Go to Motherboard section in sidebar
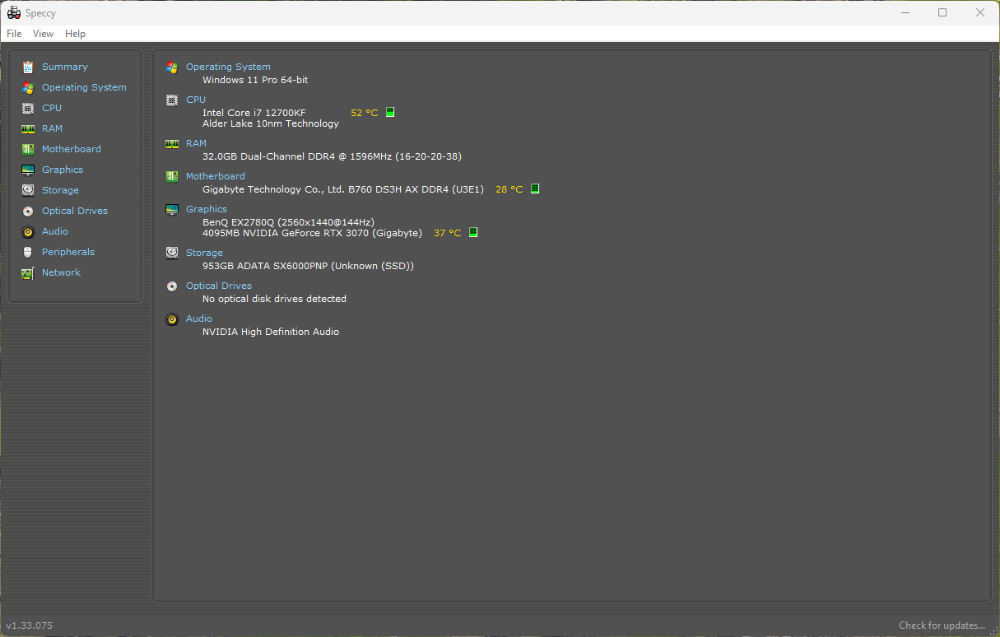 pos(71,149)
